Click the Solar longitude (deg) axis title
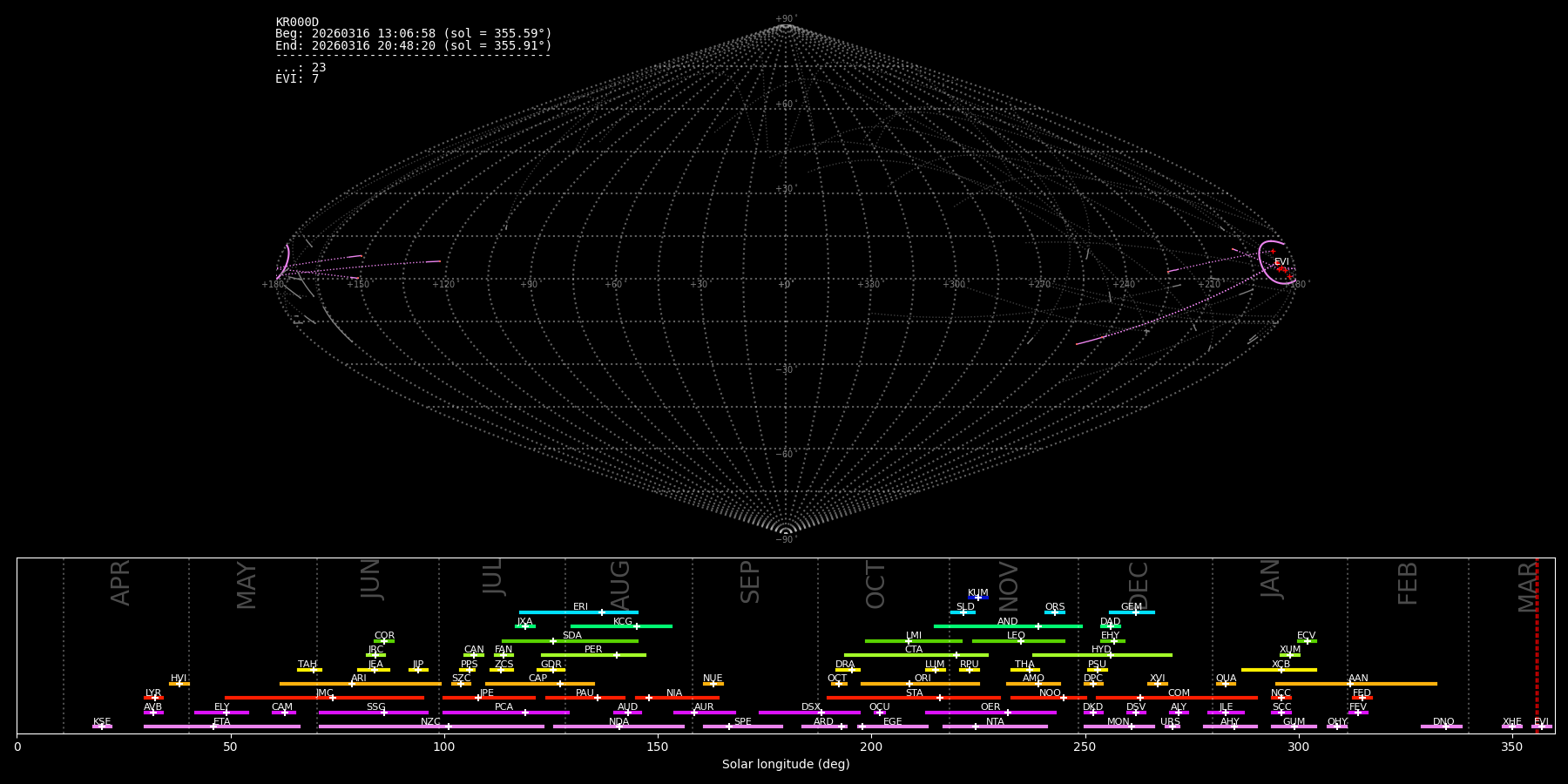Viewport: 1568px width, 784px height. point(786,765)
